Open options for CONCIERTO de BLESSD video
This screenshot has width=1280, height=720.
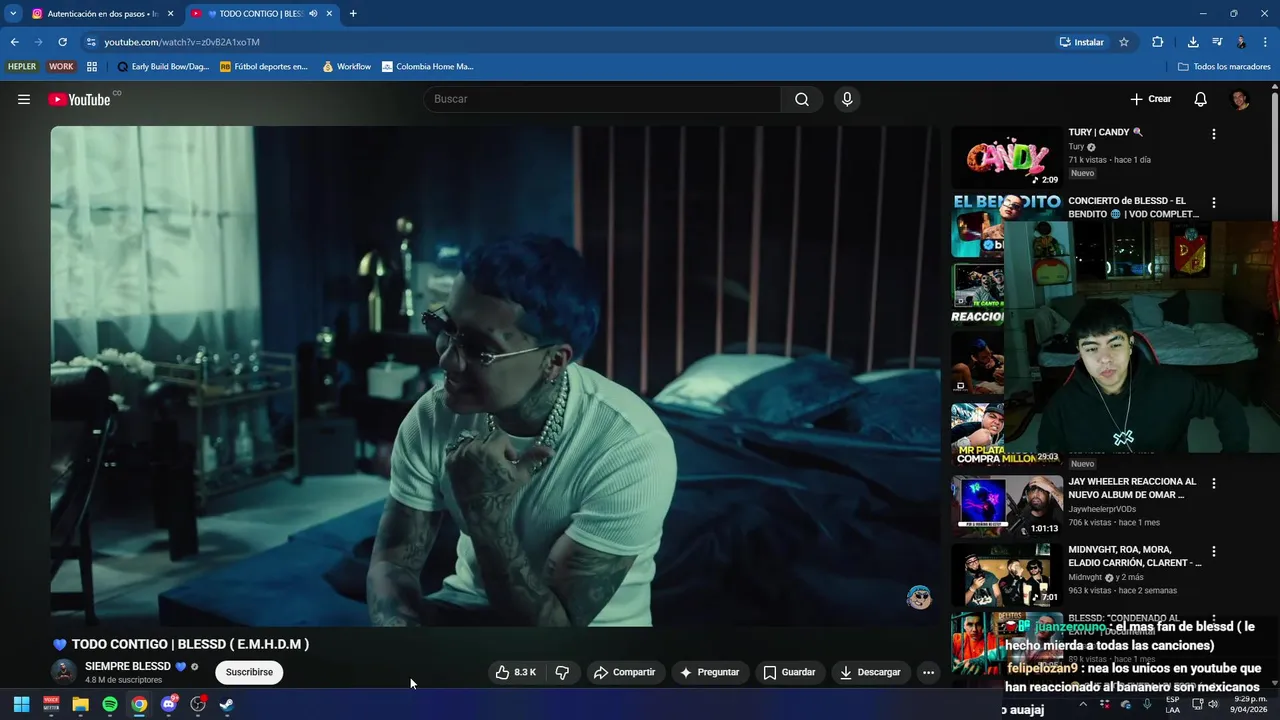tap(1214, 202)
